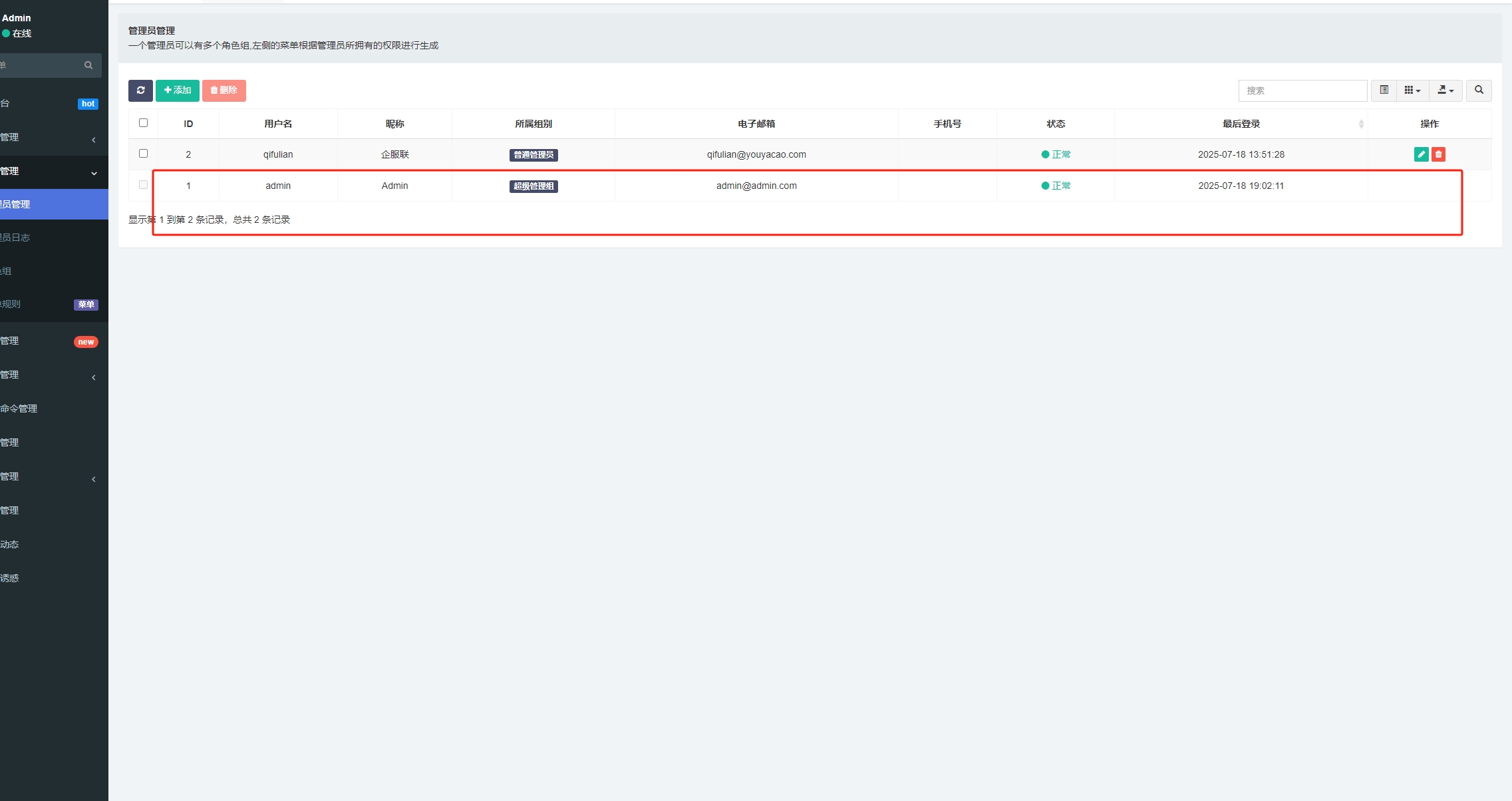Click the green edit pencil for qifulian
The image size is (1512, 801).
1421,154
